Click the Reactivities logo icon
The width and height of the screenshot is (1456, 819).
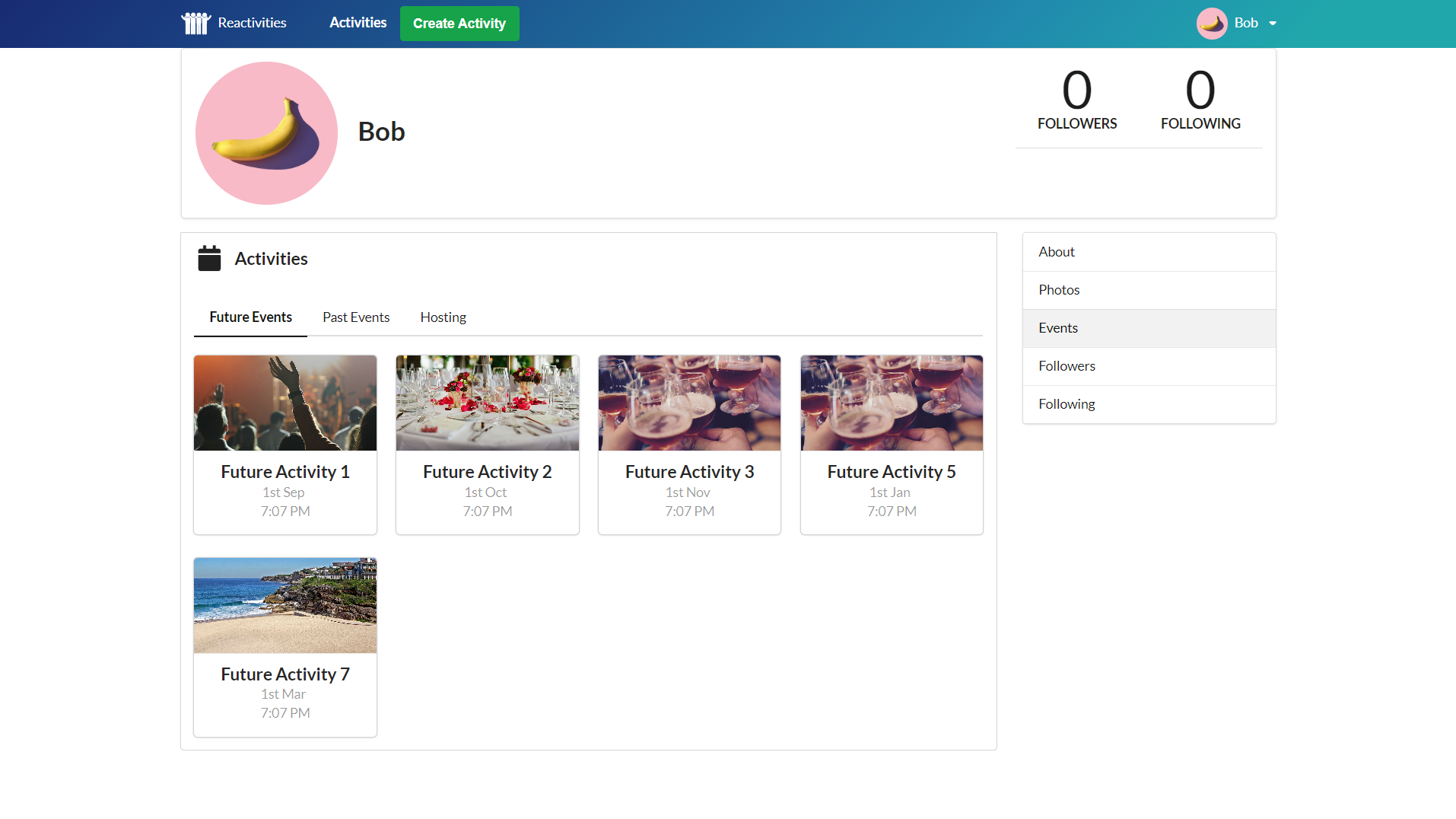tap(196, 24)
